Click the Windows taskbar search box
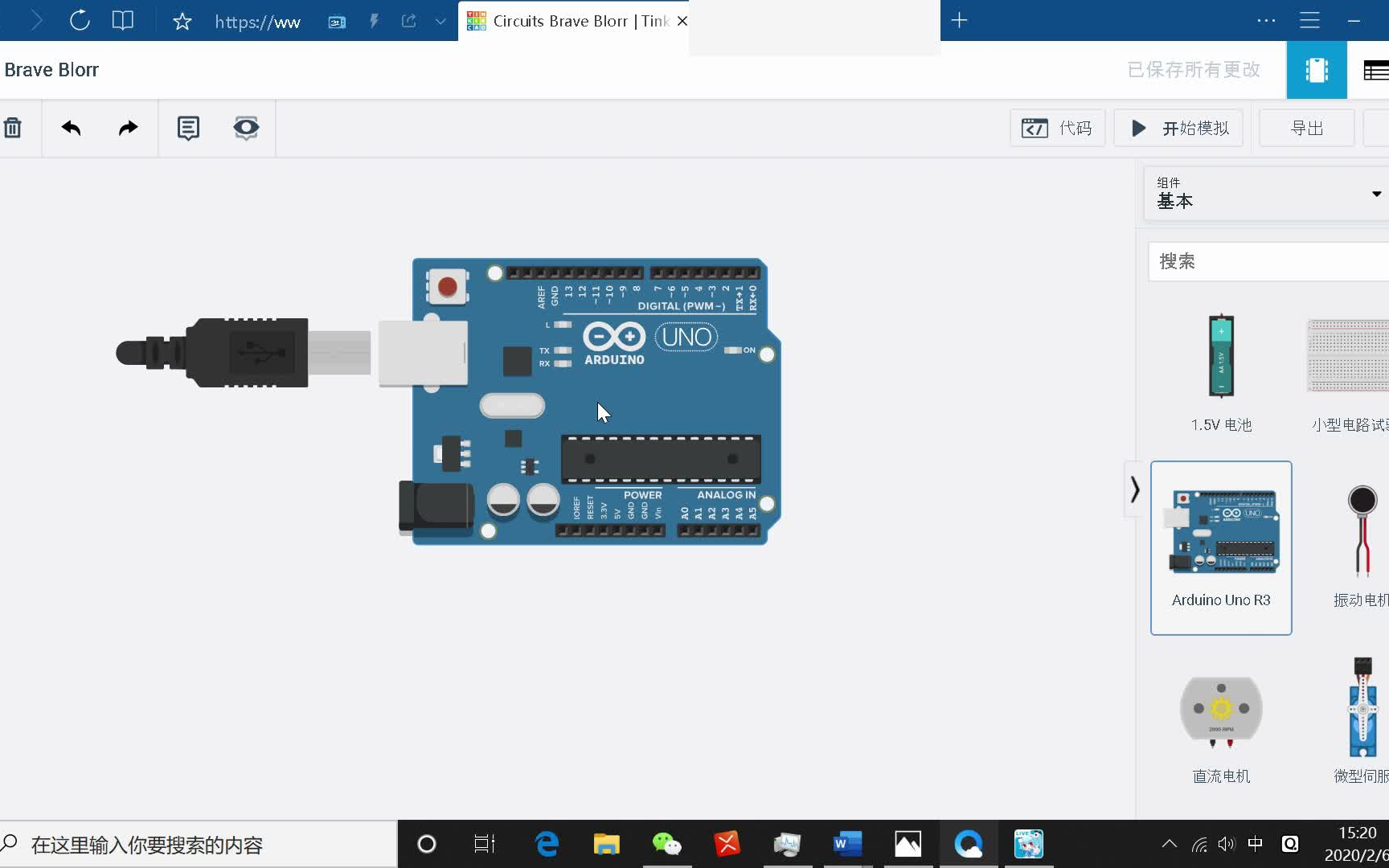The image size is (1389, 868). 199,845
